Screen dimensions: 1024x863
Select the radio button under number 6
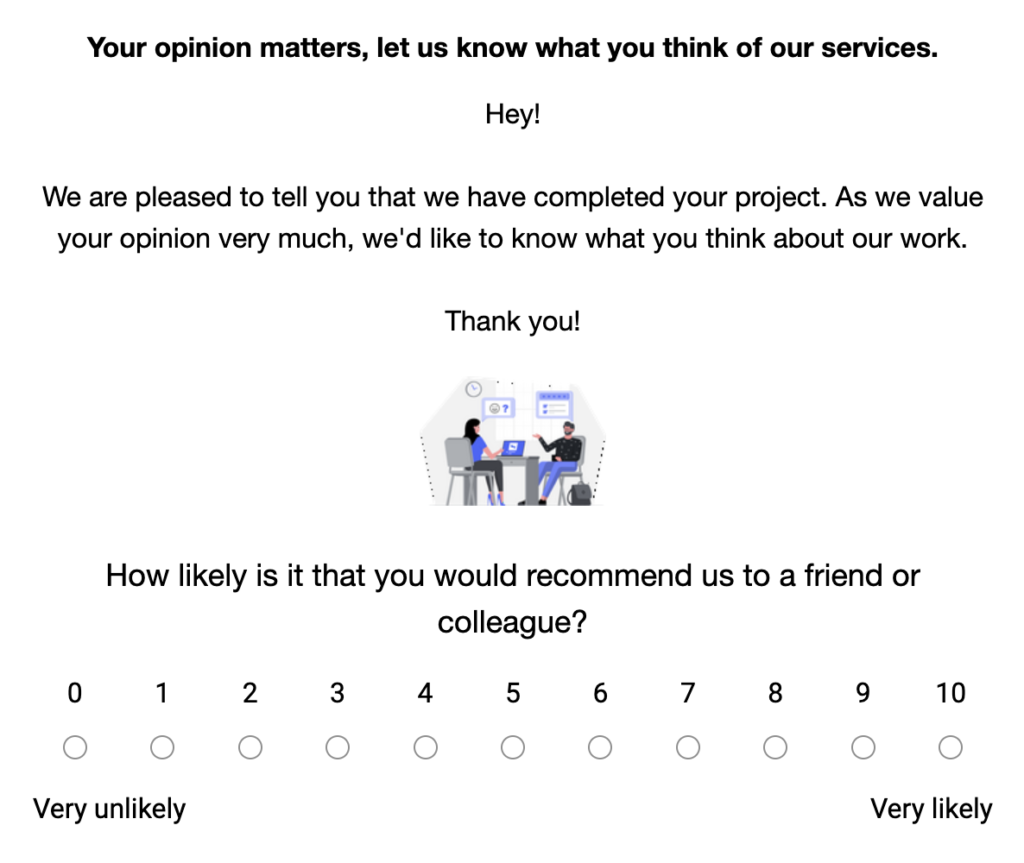(x=600, y=747)
